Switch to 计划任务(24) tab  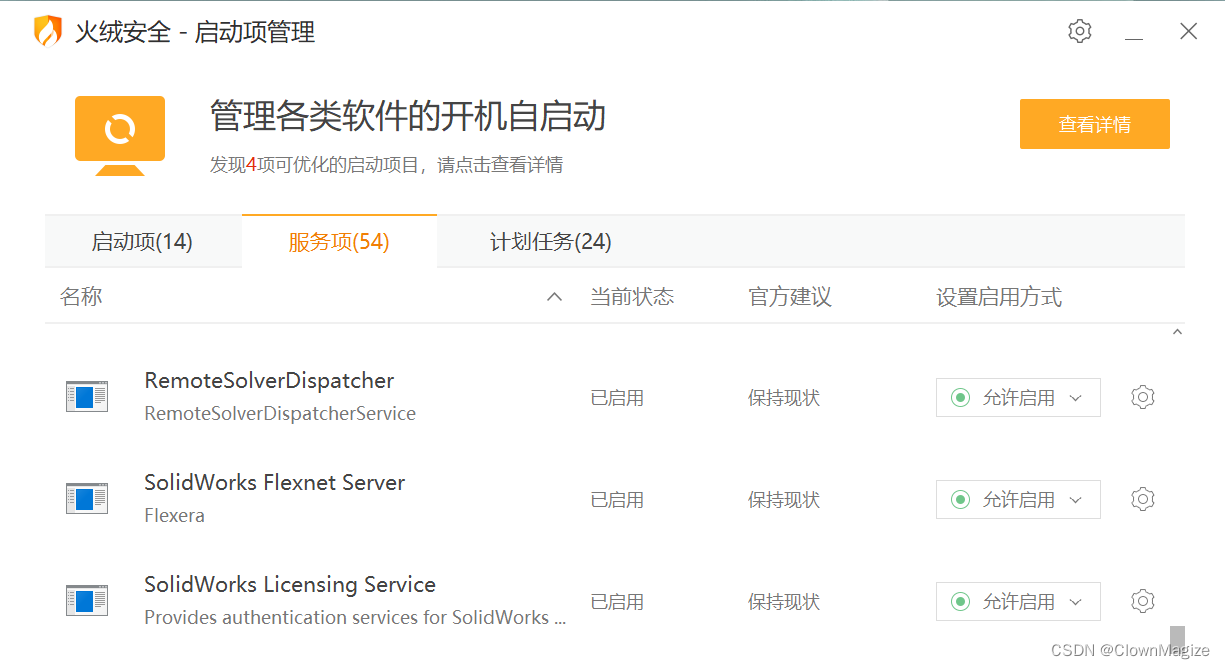(x=550, y=242)
